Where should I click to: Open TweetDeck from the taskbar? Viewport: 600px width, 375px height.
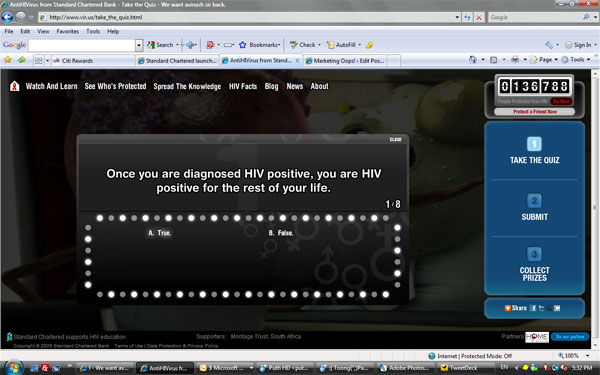(462, 368)
